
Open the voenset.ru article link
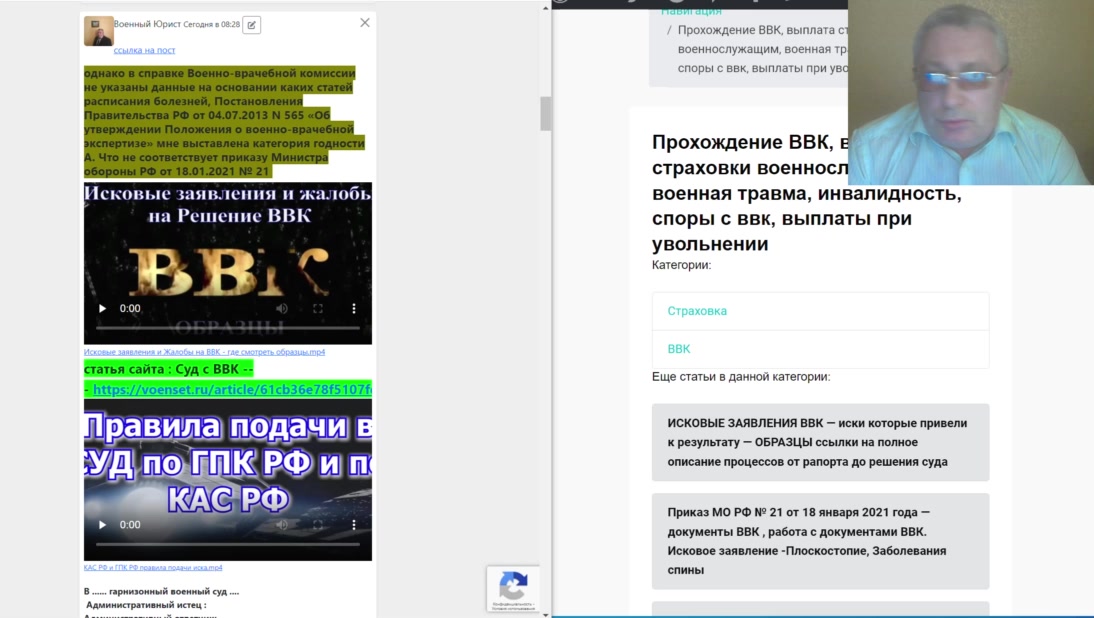point(232,389)
